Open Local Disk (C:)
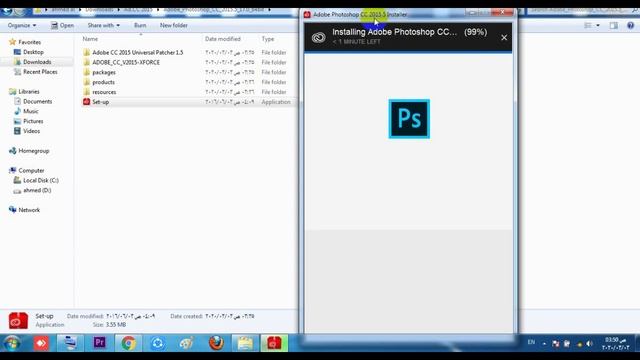Image resolution: width=640 pixels, height=360 pixels. (41, 180)
